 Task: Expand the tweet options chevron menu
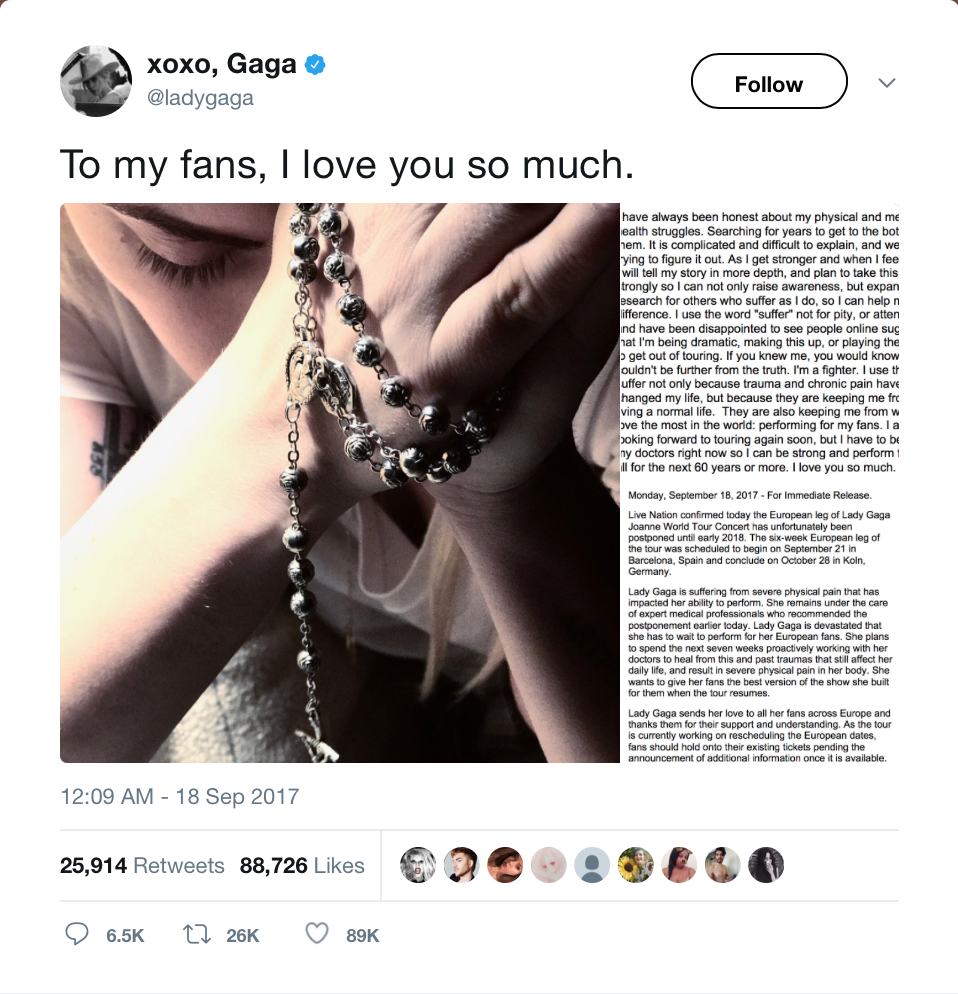pyautogui.click(x=886, y=83)
